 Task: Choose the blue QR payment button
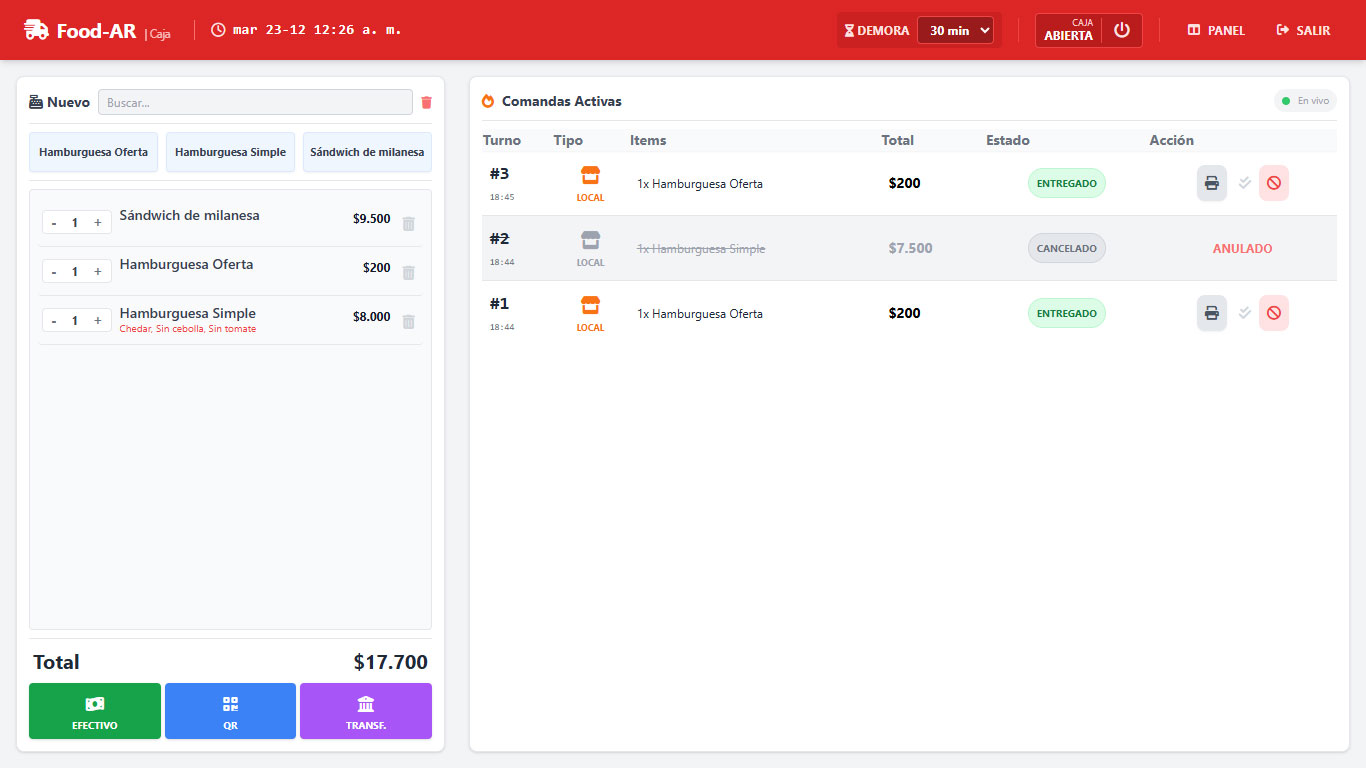click(230, 711)
